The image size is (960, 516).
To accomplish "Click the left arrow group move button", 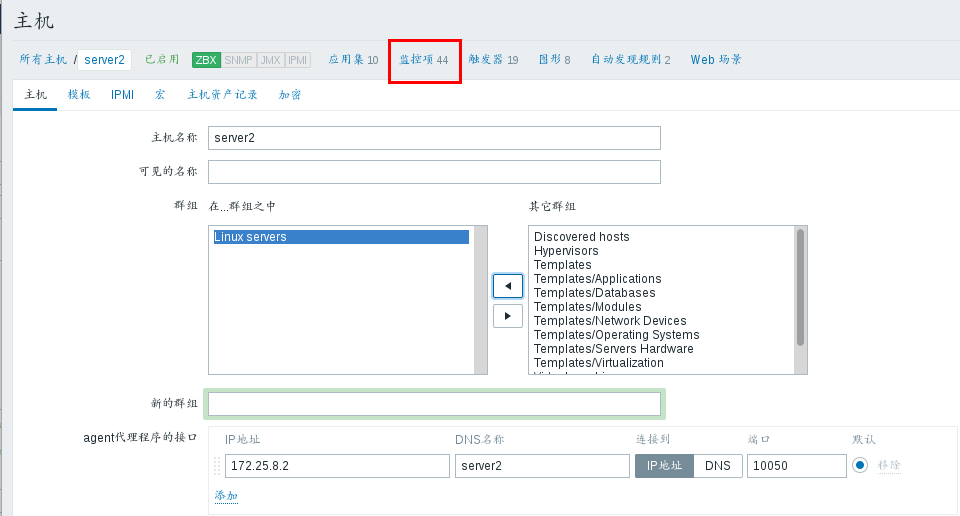I will click(508, 286).
